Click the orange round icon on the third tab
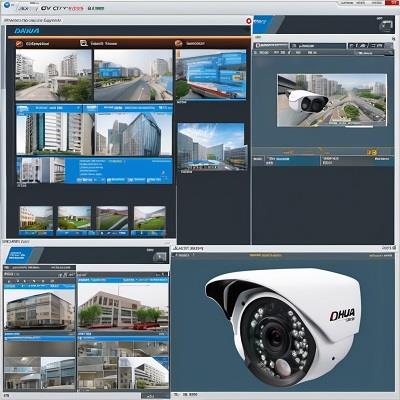 click(x=179, y=43)
